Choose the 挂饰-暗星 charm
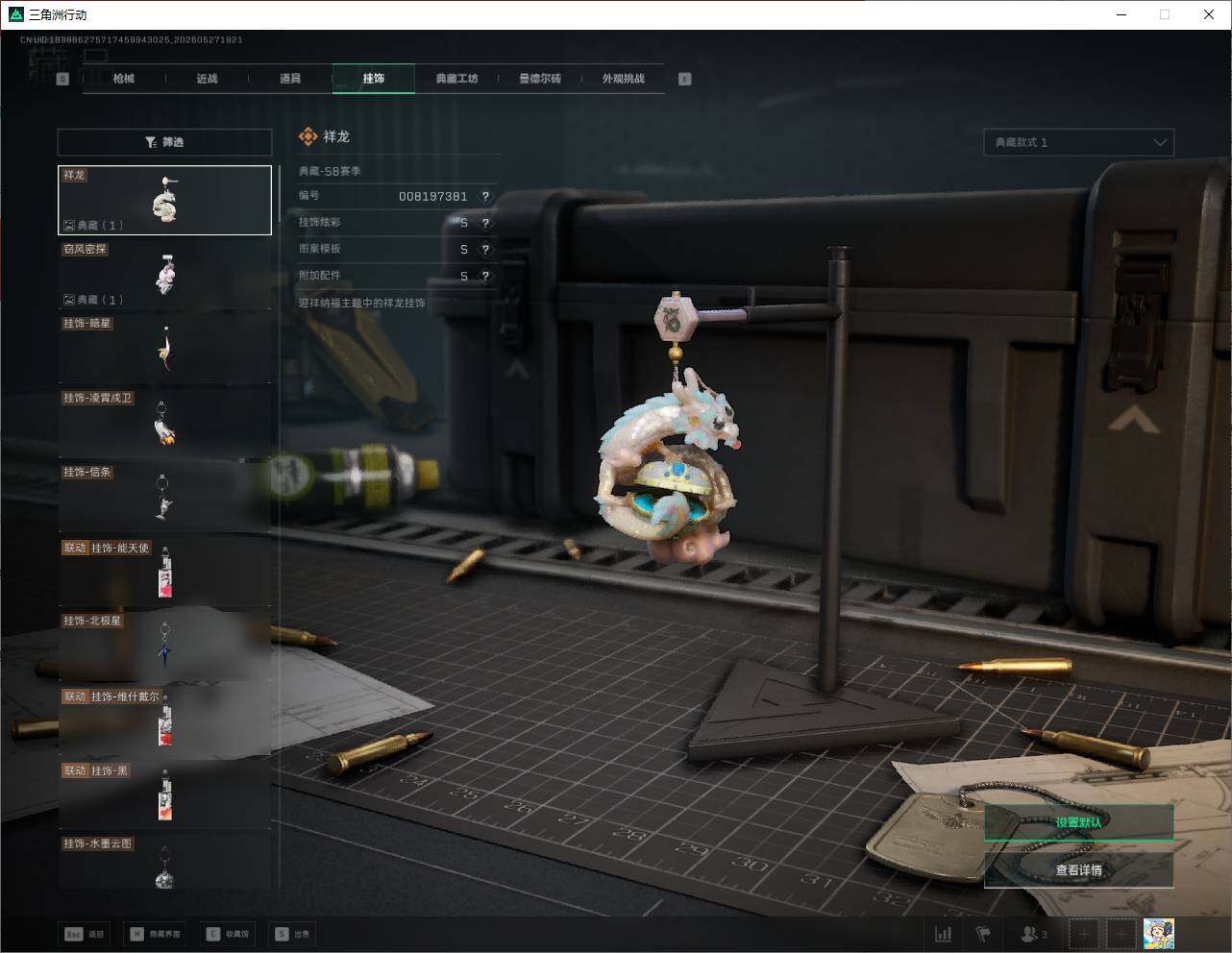1232x953 pixels. tap(164, 348)
